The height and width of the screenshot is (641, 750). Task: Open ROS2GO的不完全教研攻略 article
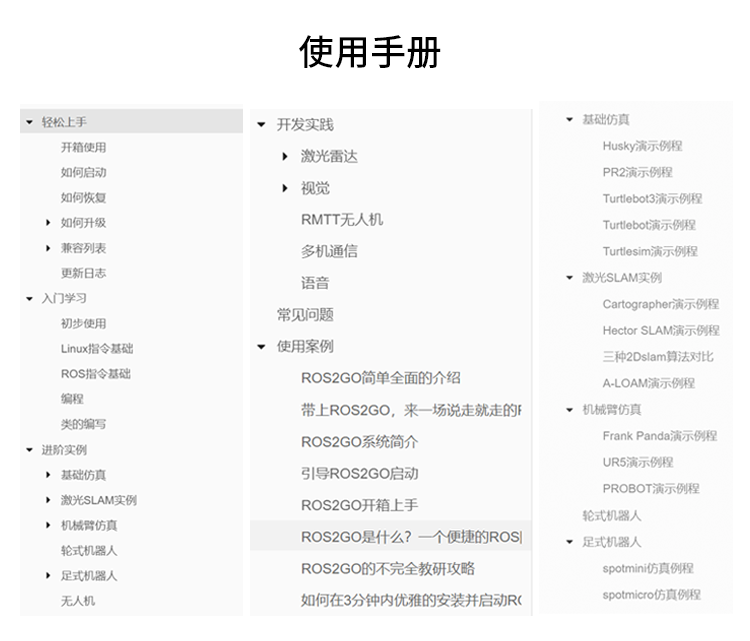coord(388,569)
